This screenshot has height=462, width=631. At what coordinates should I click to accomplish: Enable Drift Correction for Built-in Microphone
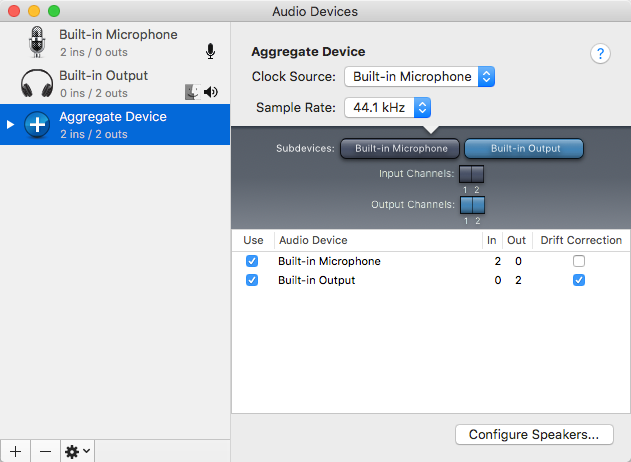click(579, 261)
